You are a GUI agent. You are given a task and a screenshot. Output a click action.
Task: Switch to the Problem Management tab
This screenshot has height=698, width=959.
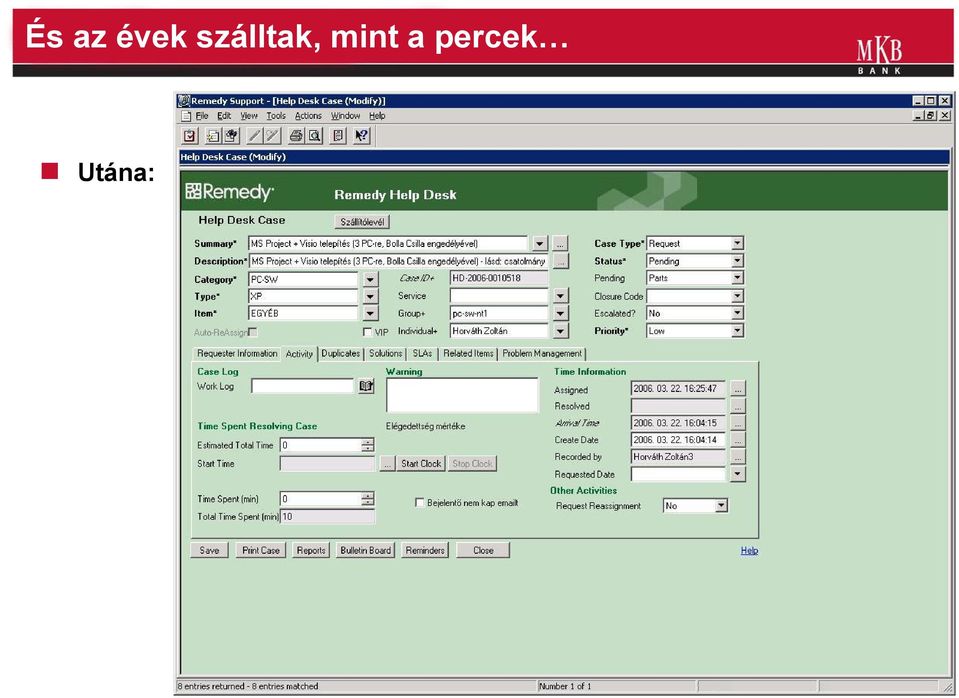(542, 354)
